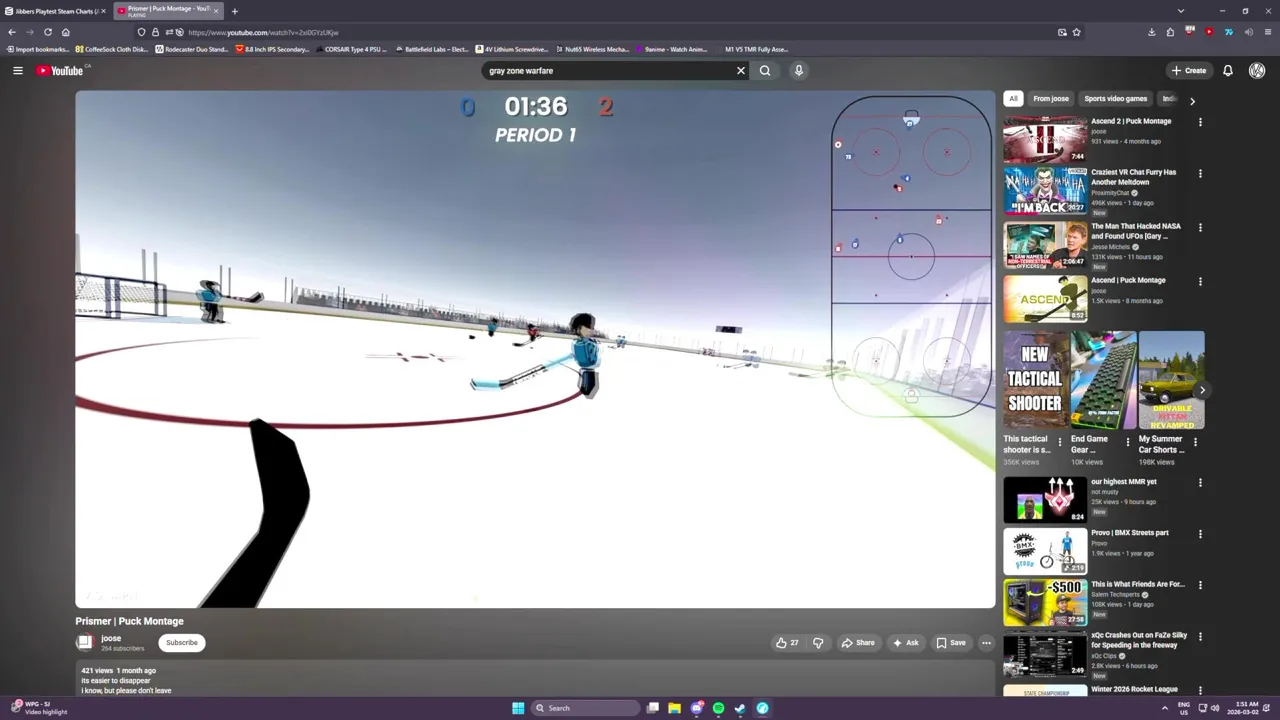Open Craziest VR Chat Furry video thumbnail
This screenshot has height=720, width=1280.
[1045, 191]
